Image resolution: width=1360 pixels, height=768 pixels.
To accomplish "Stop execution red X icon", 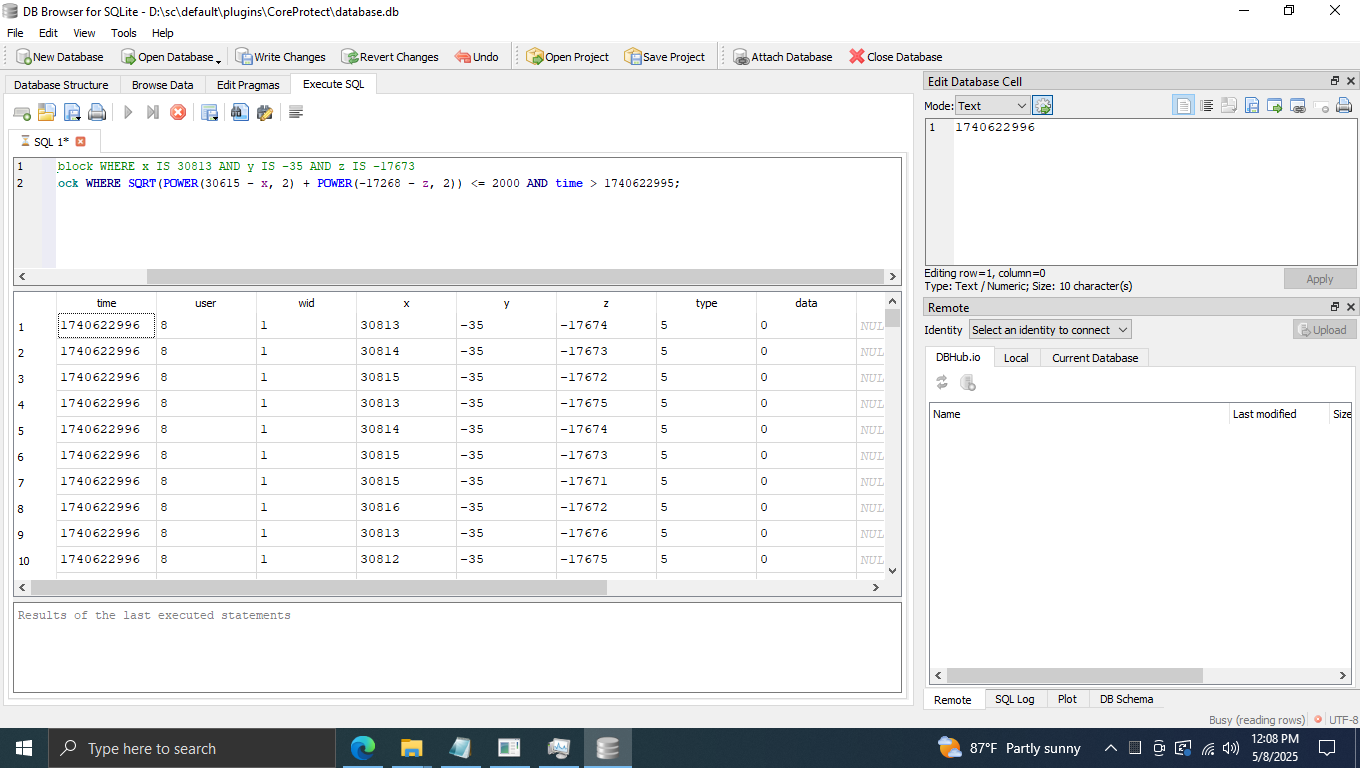I will click(178, 112).
